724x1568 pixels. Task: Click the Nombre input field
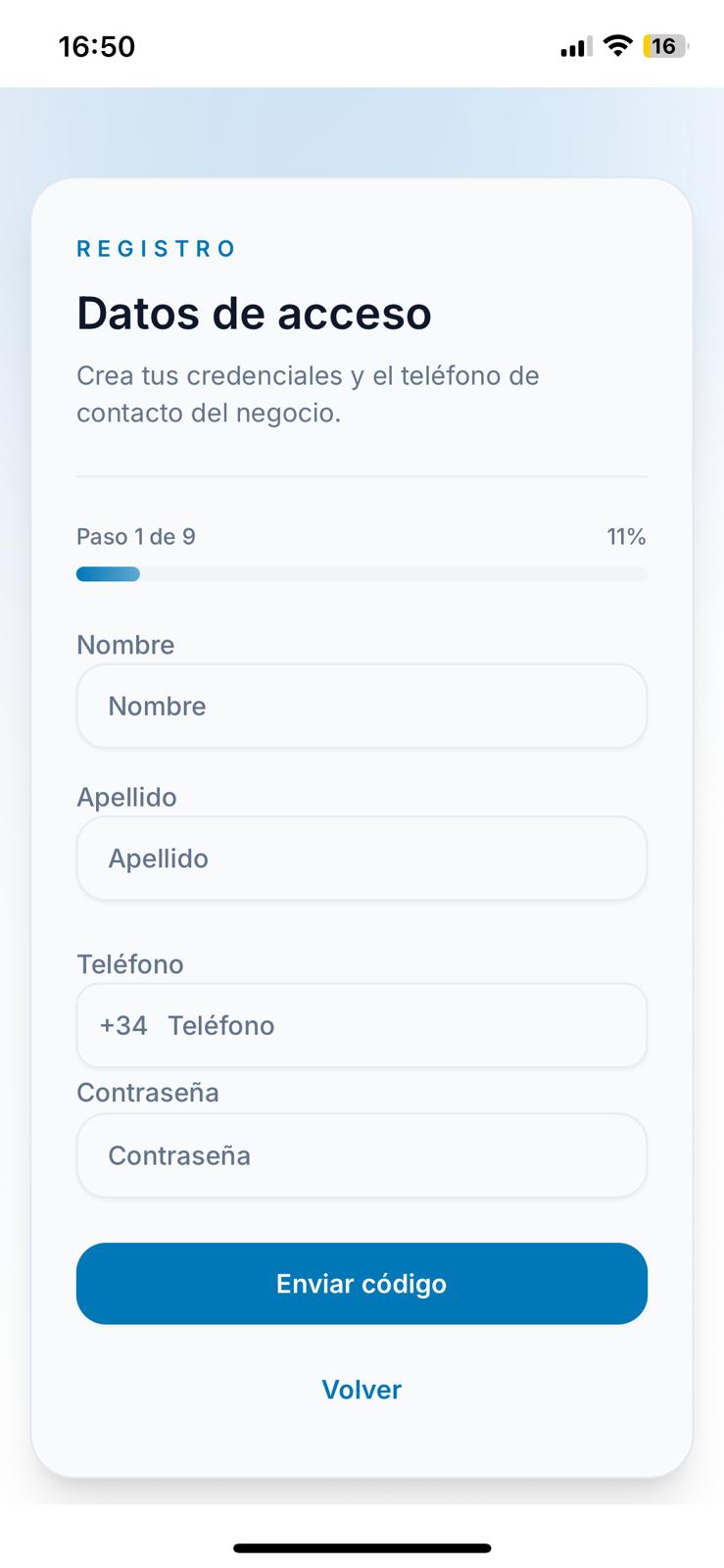pos(362,706)
